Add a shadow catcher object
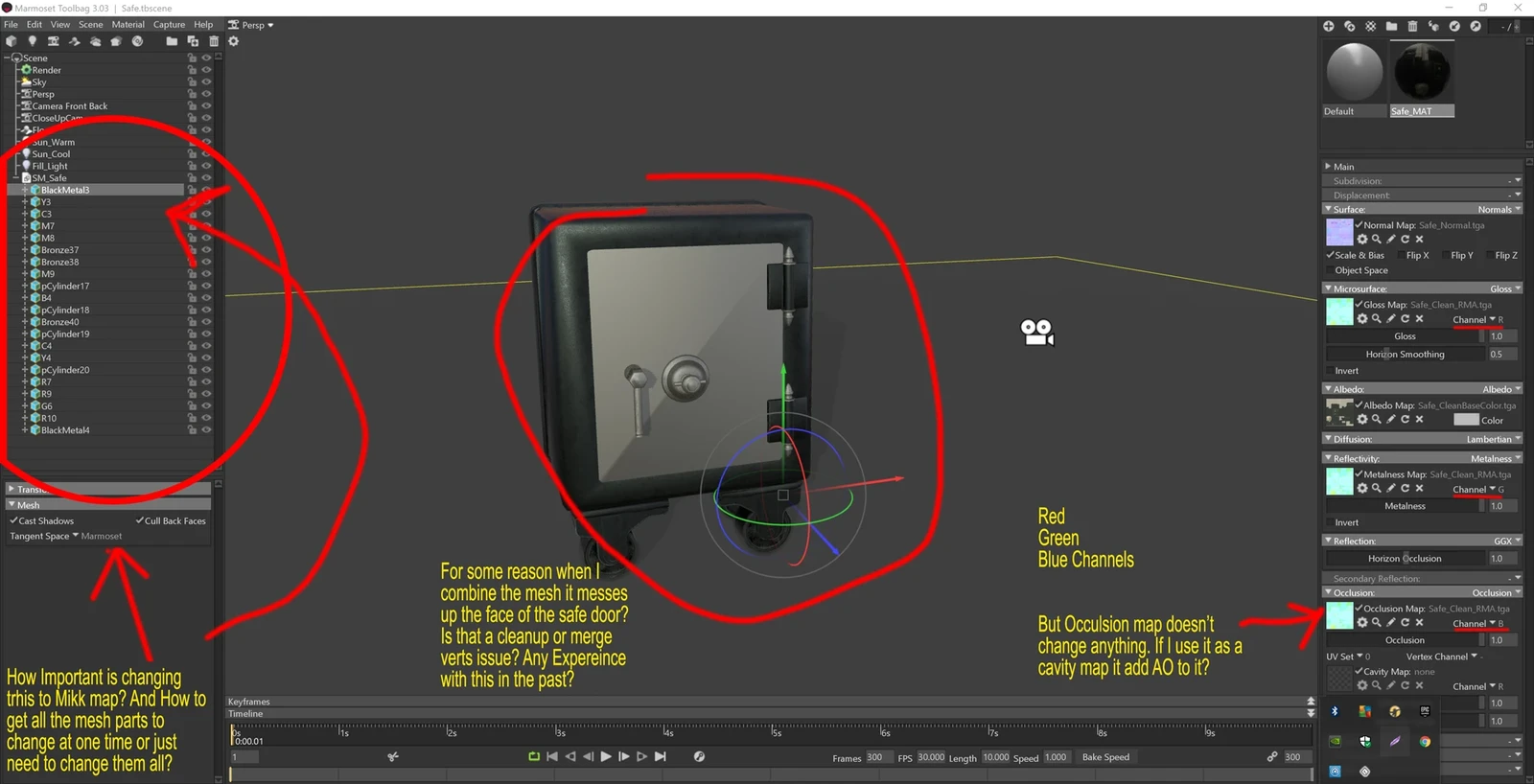The width and height of the screenshot is (1534, 784). (x=75, y=41)
